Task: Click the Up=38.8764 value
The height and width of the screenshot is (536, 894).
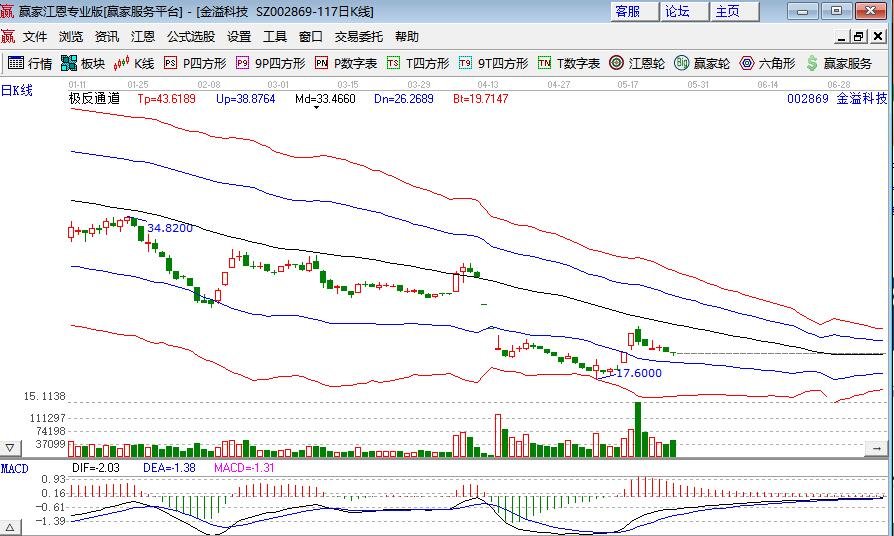Action: [x=246, y=99]
